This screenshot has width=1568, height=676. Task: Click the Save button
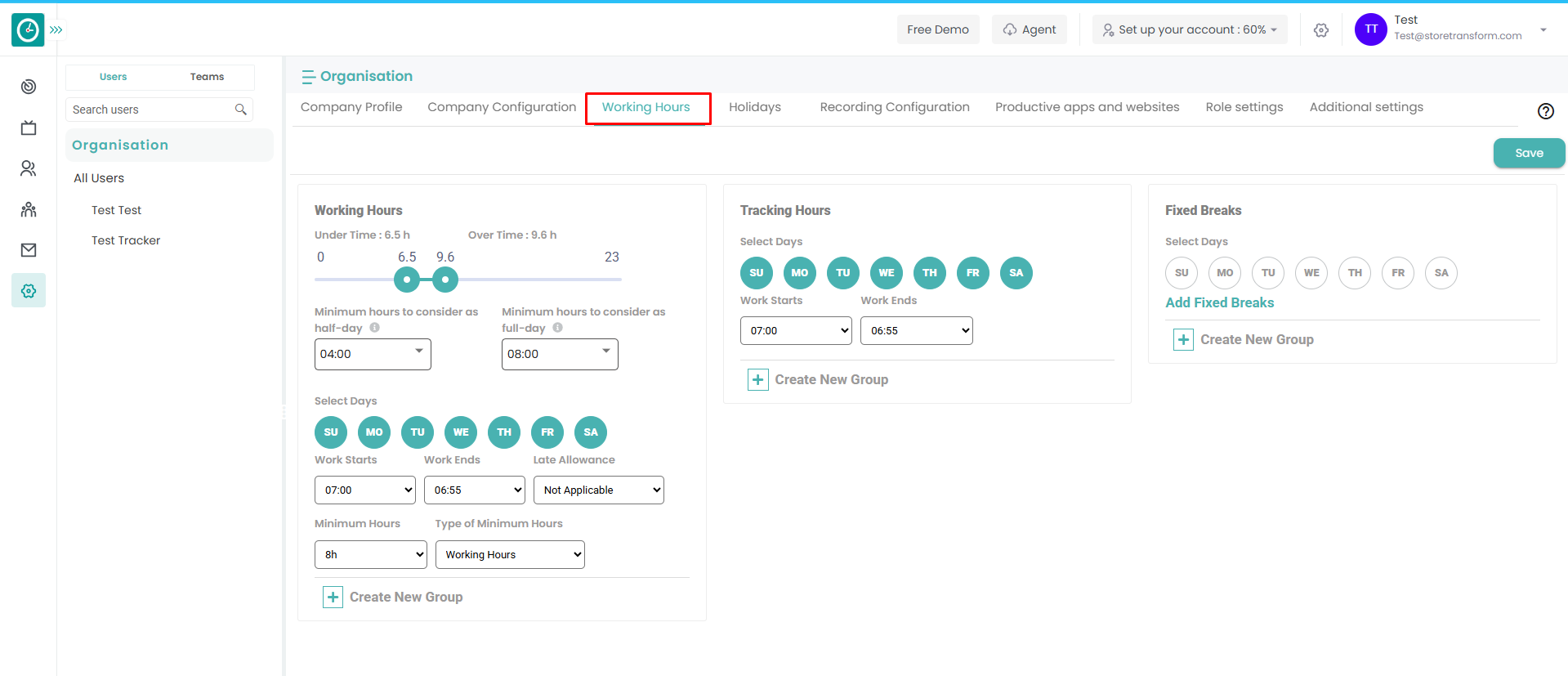[1529, 153]
